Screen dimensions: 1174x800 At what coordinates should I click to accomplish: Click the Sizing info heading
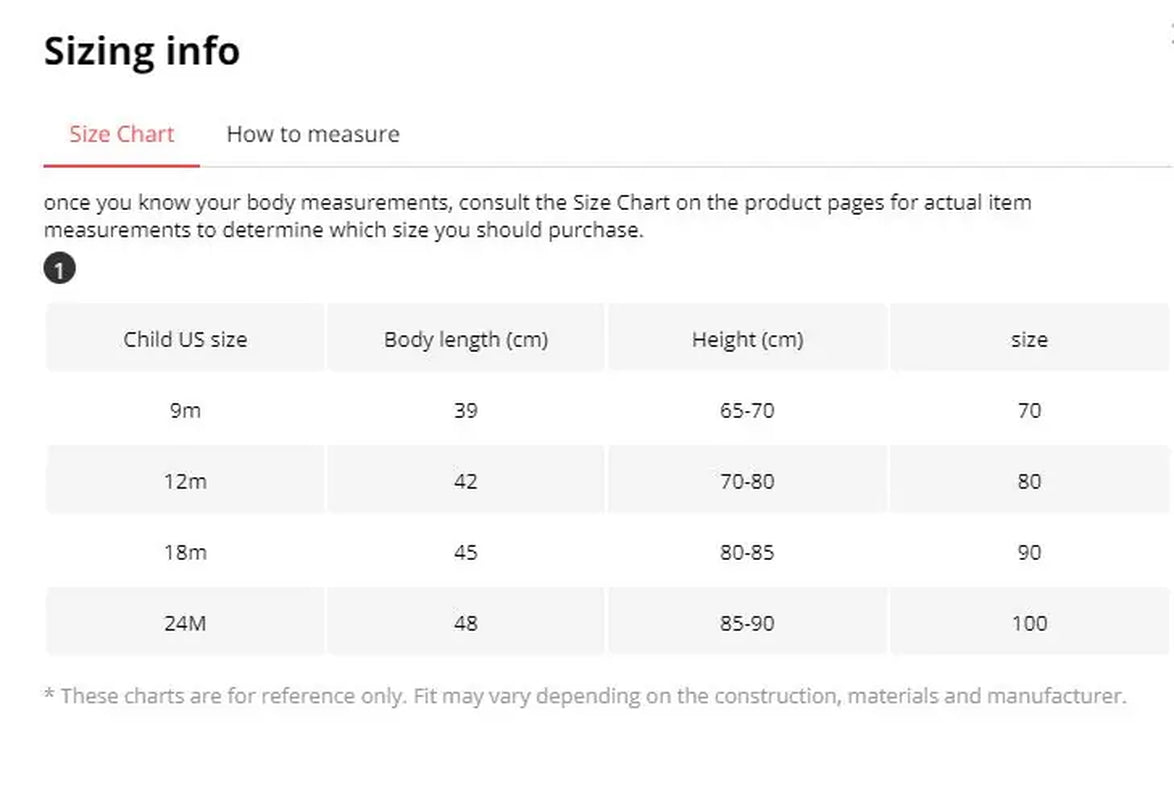141,51
